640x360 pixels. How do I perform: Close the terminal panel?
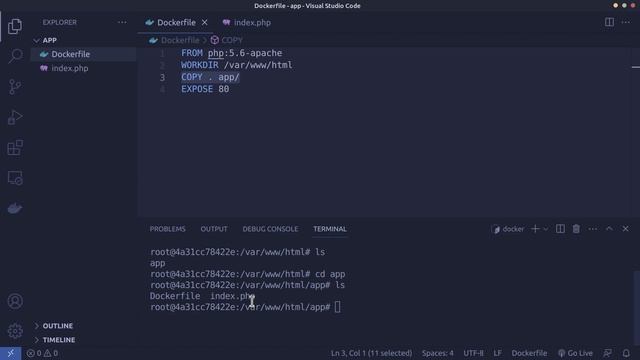click(x=625, y=229)
